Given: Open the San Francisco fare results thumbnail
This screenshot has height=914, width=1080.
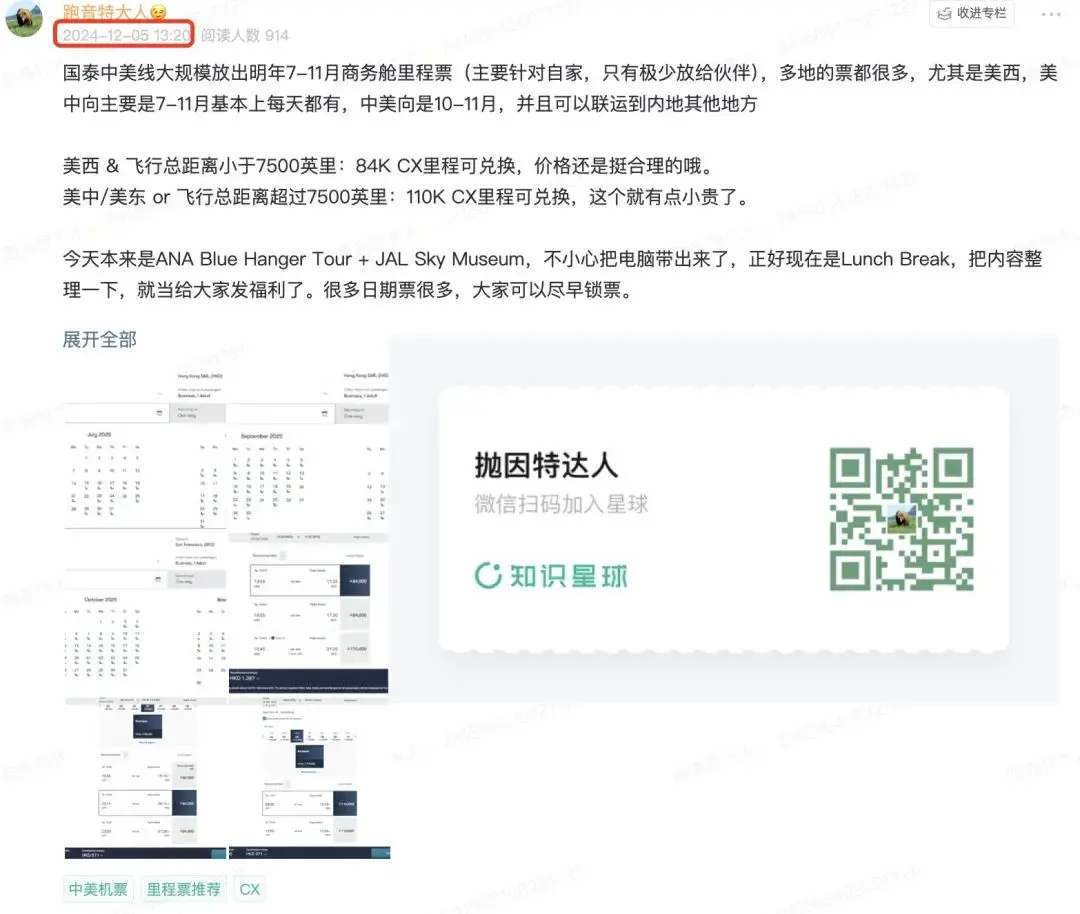Looking at the screenshot, I should click(x=310, y=610).
